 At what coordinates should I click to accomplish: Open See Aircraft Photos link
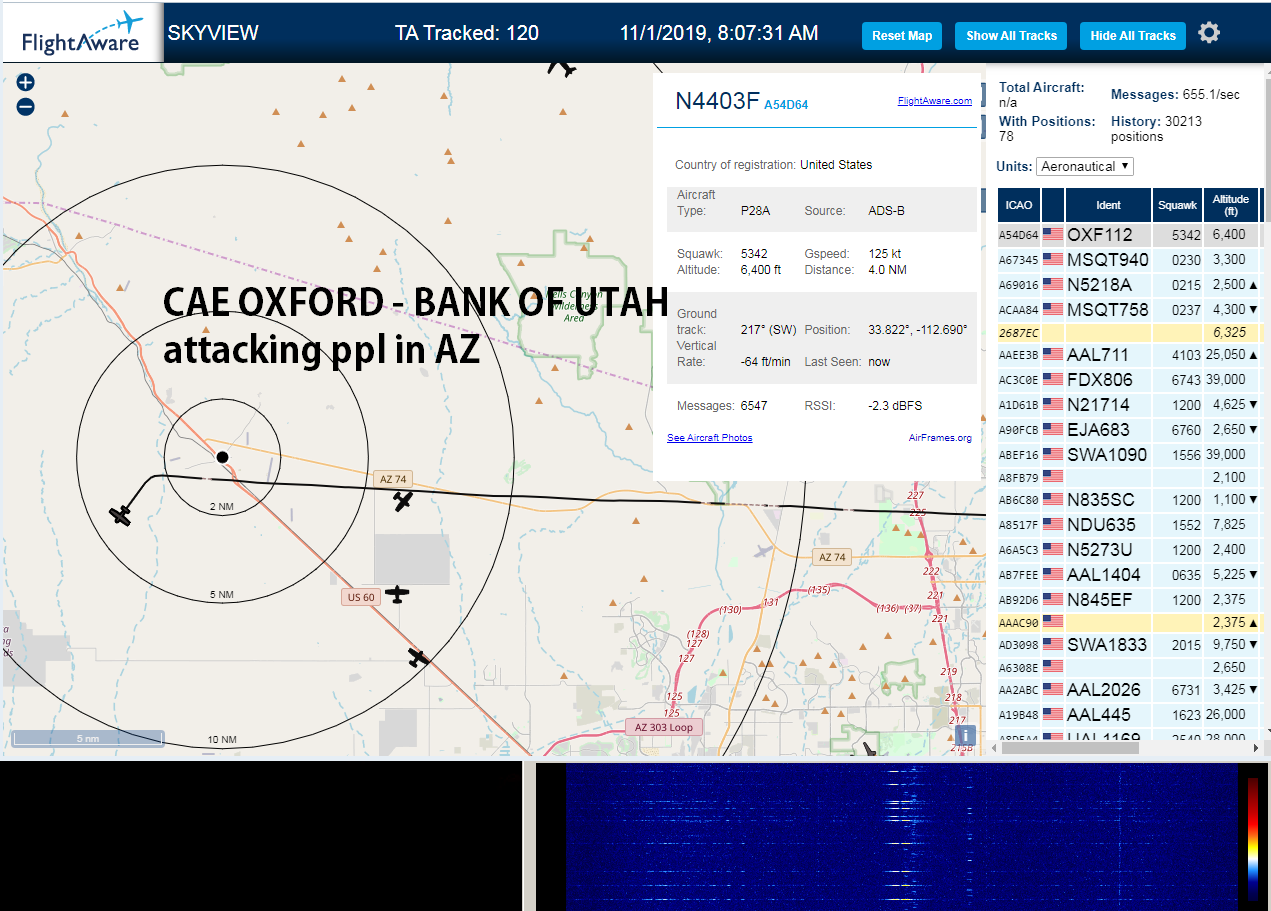coord(710,438)
